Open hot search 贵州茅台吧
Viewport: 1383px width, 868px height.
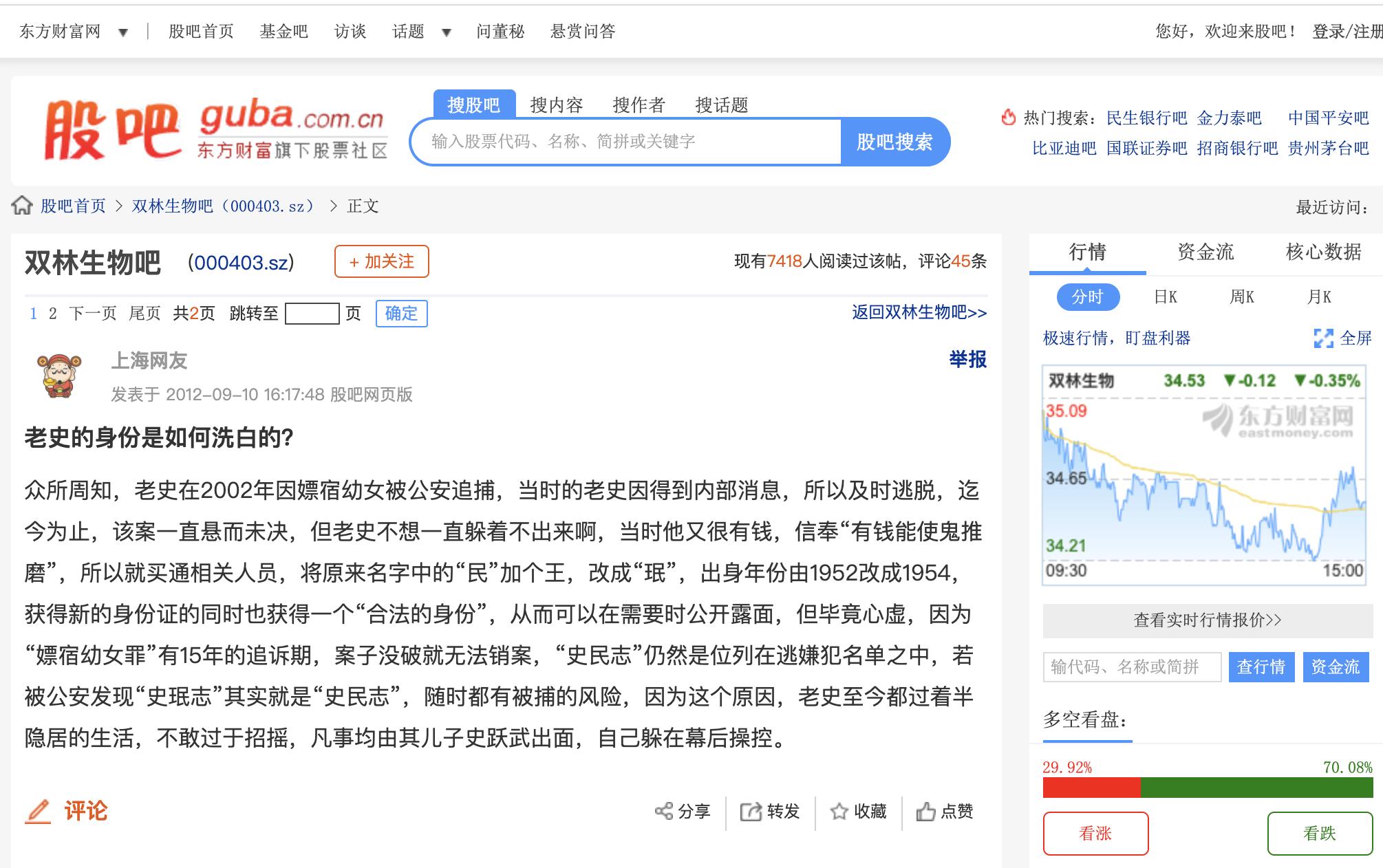pos(1329,149)
